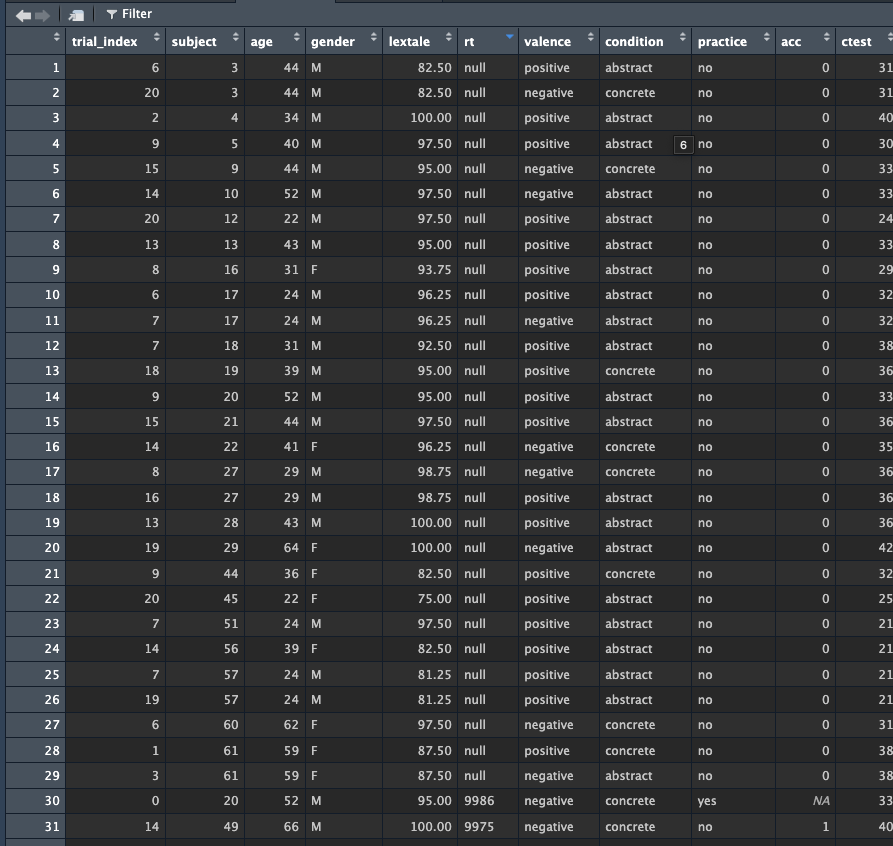Sort by the practice column arrows
The height and width of the screenshot is (846, 893).
click(767, 38)
